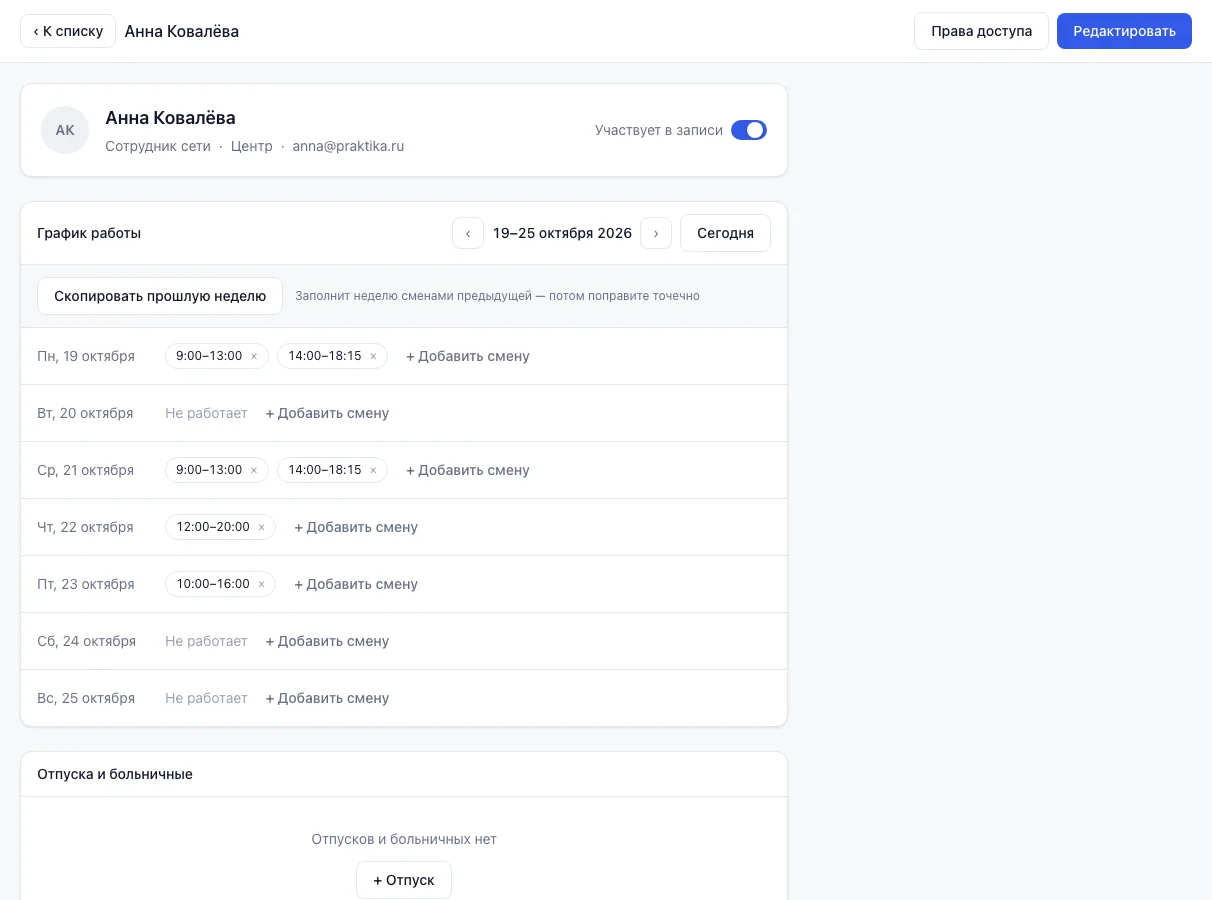
Task: Go back via 'К списку' button
Action: click(x=68, y=31)
